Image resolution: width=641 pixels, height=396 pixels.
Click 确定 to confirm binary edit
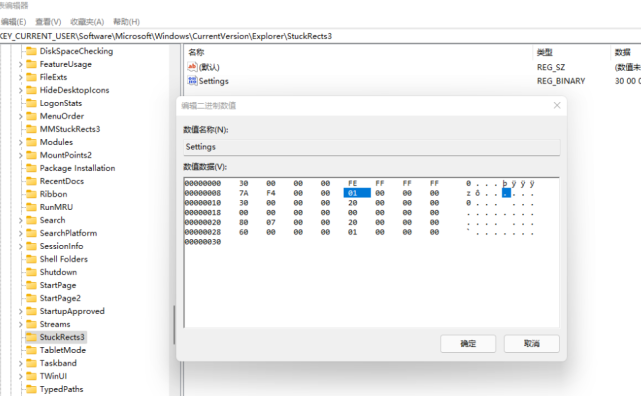(x=468, y=344)
